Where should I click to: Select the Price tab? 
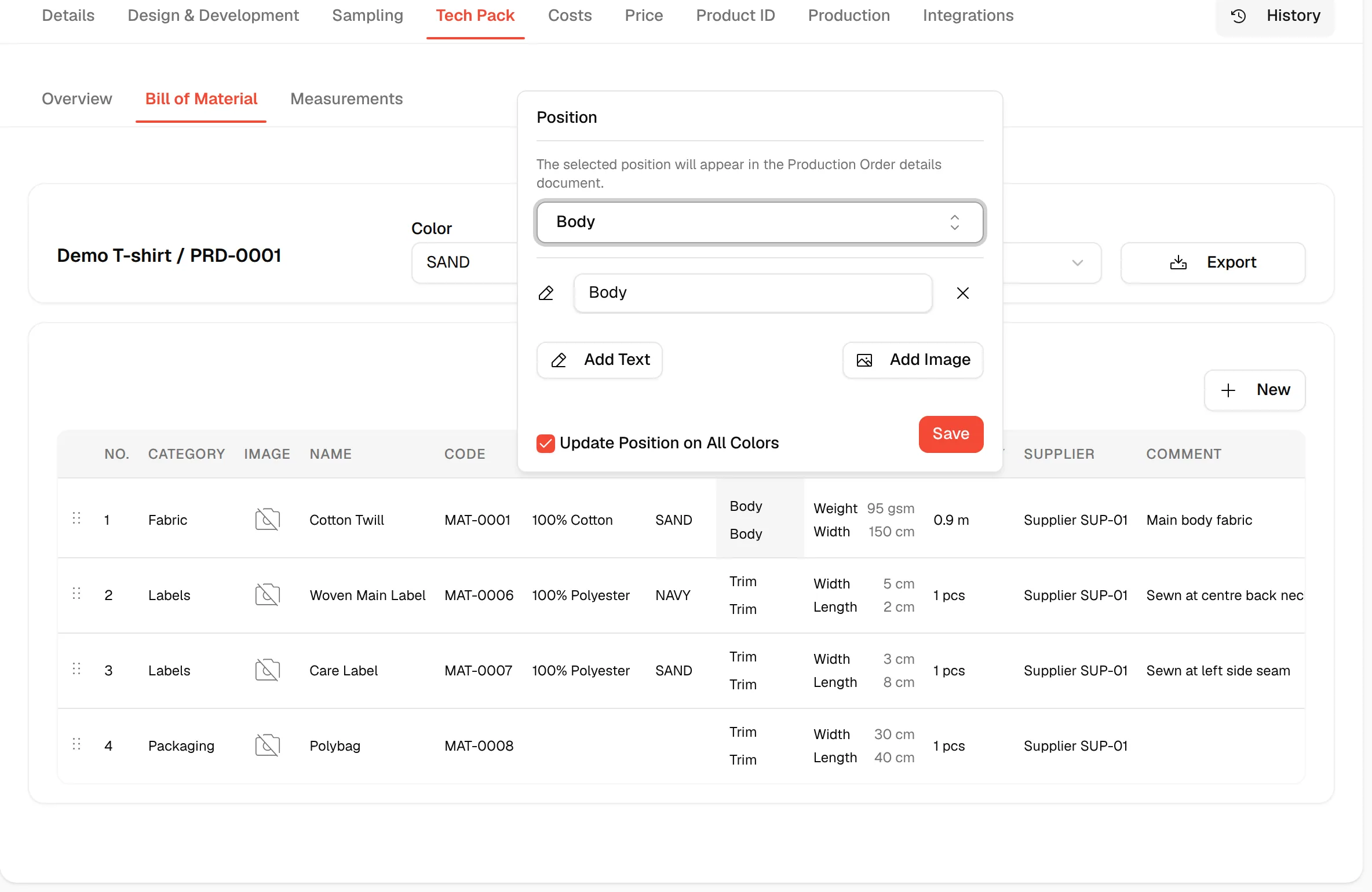pos(644,16)
